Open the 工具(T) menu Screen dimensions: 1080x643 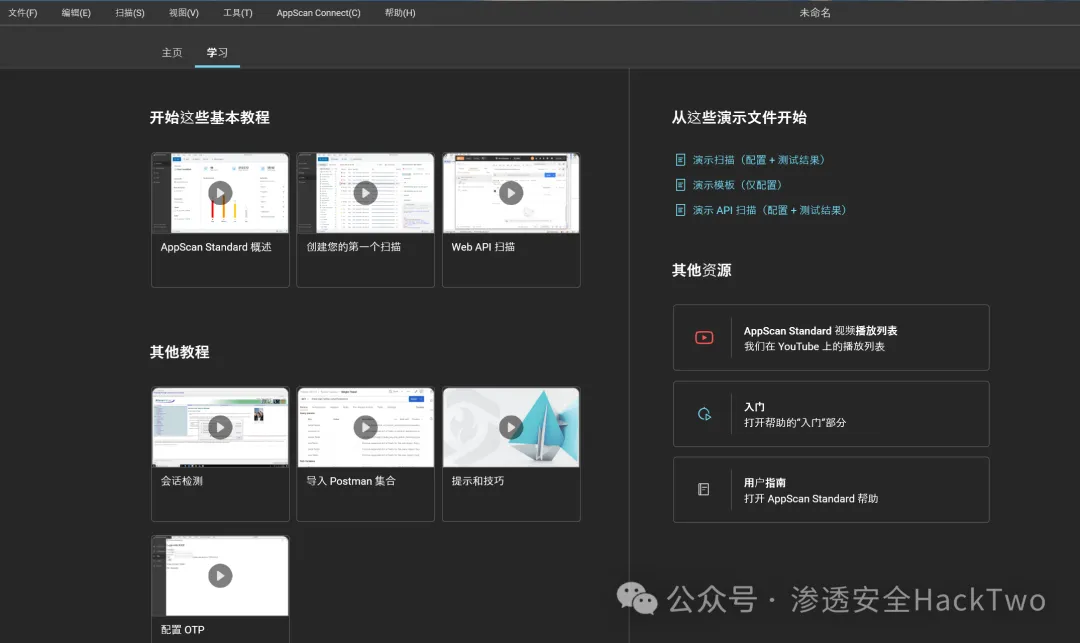pos(238,12)
